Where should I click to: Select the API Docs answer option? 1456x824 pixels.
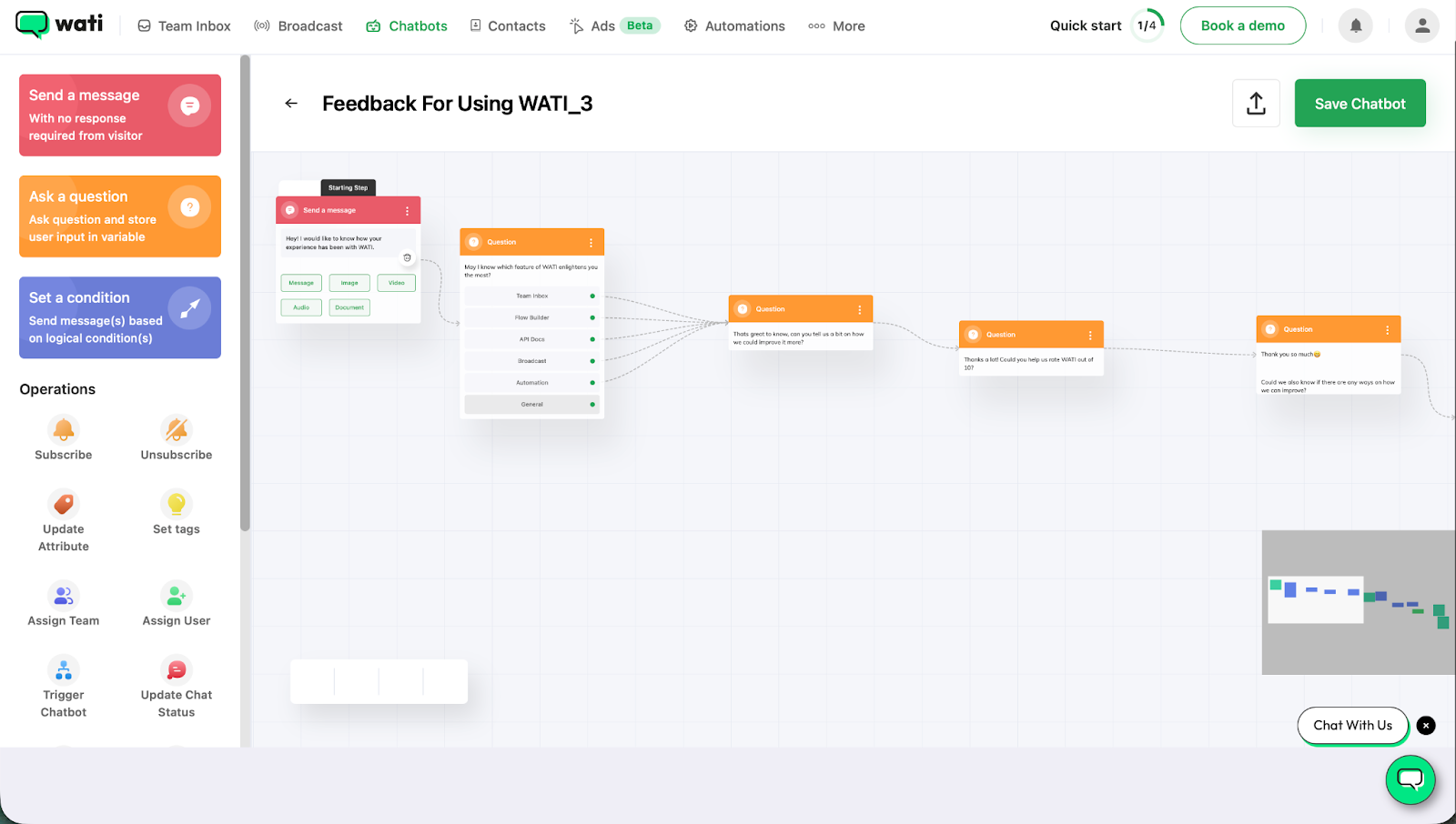(x=532, y=339)
